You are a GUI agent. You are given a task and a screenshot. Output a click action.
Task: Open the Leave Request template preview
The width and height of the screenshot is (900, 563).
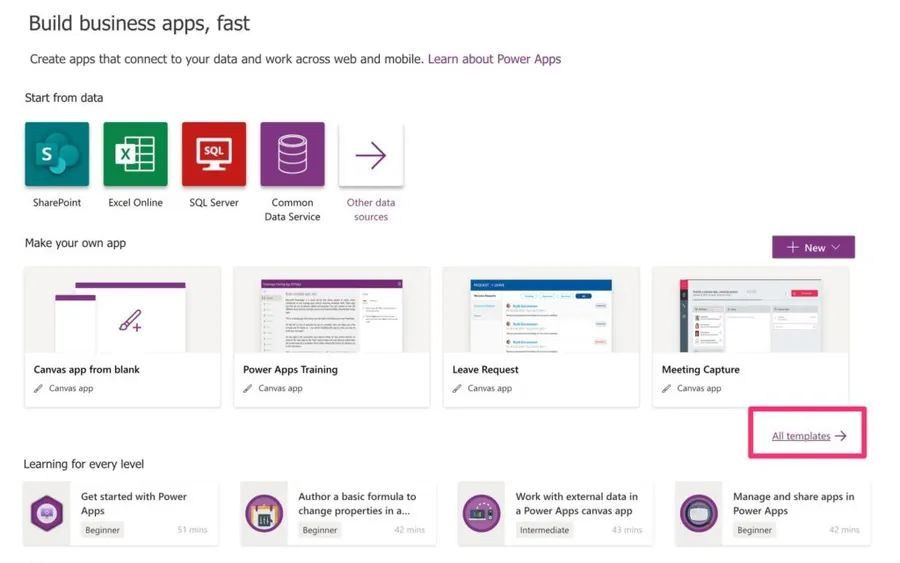pyautogui.click(x=540, y=311)
